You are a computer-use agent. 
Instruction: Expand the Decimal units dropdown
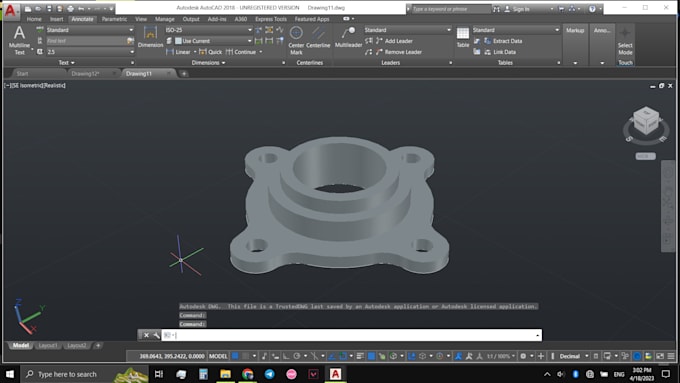(573, 356)
